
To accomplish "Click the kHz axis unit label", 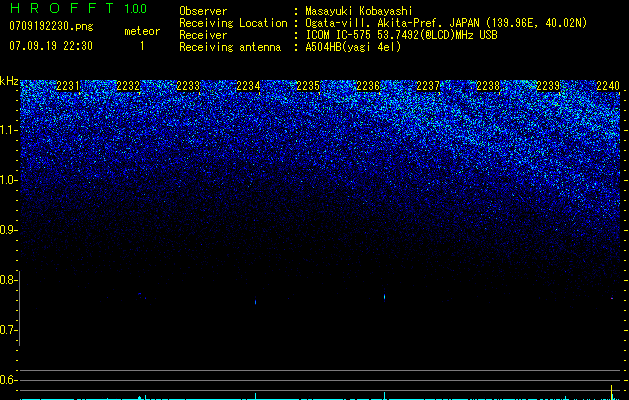I will (9, 81).
